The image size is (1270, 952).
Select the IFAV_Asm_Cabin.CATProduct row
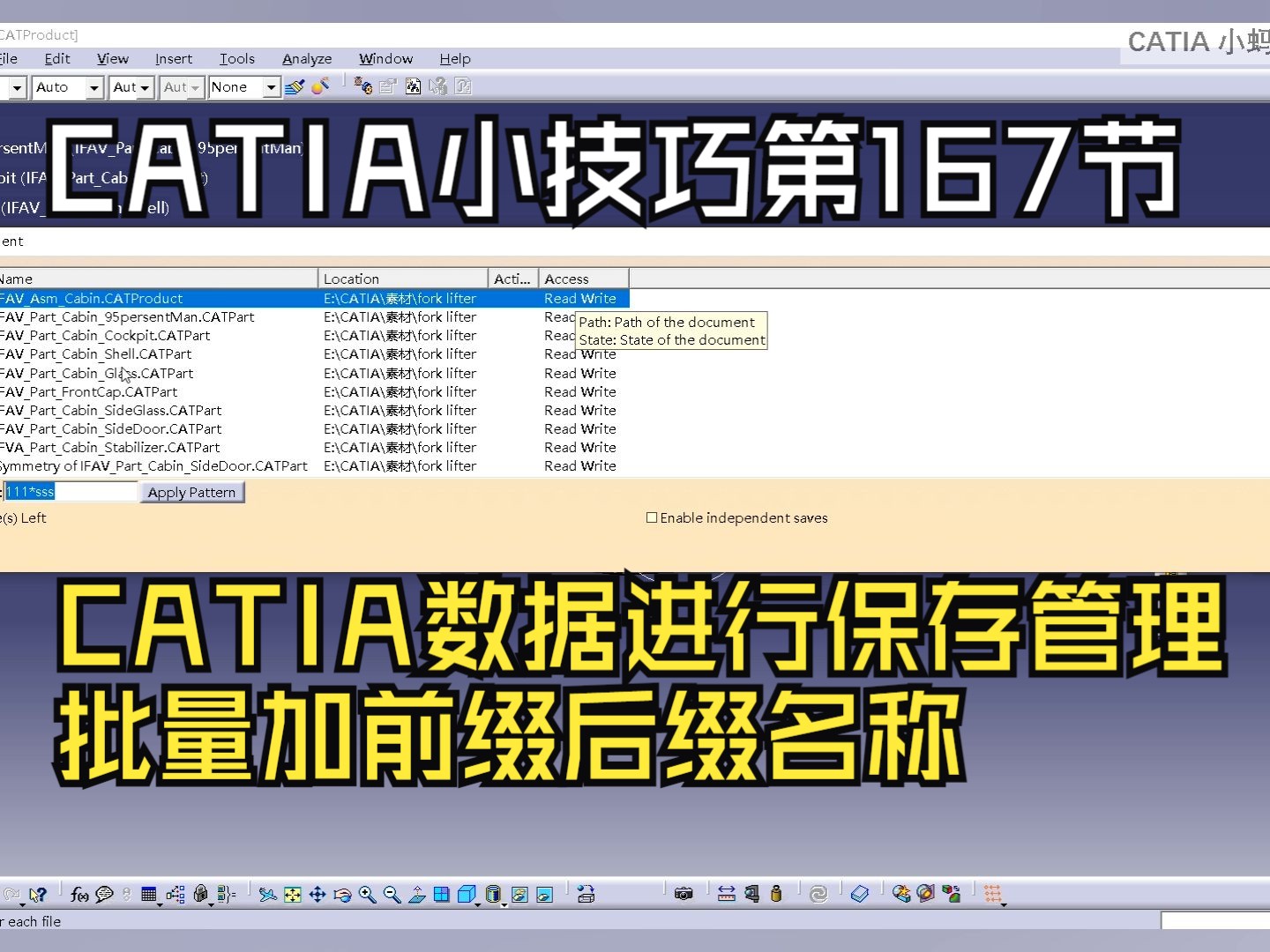coord(314,299)
